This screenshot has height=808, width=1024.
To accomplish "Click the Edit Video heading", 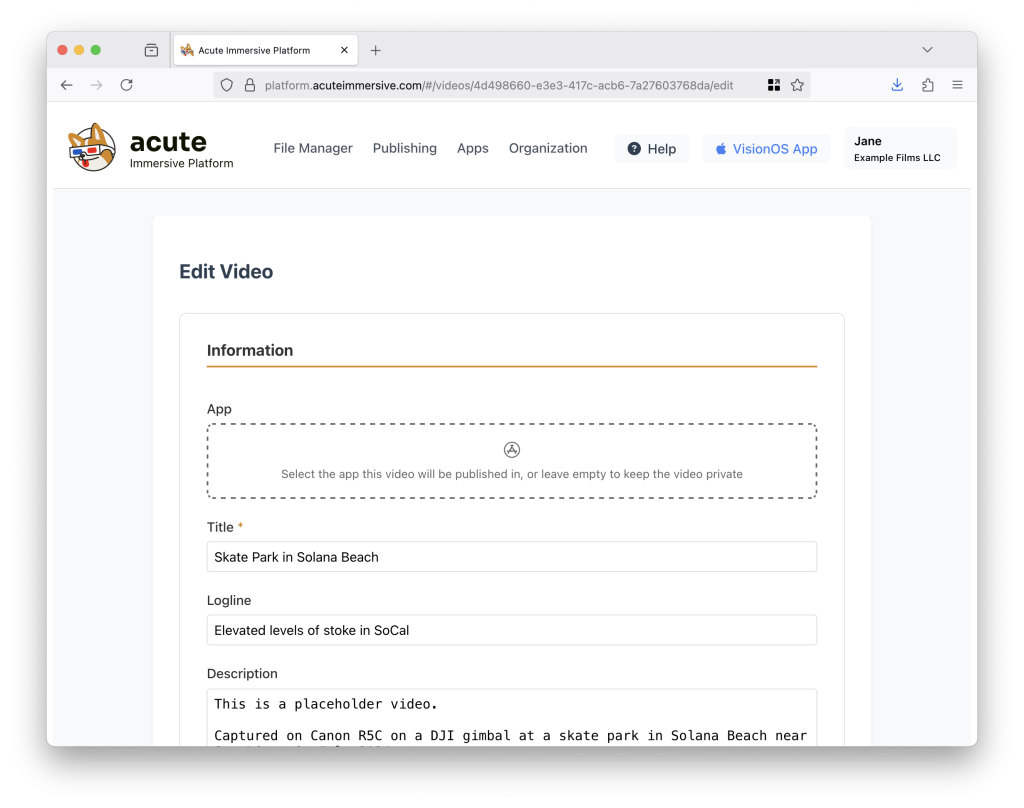I will click(226, 272).
